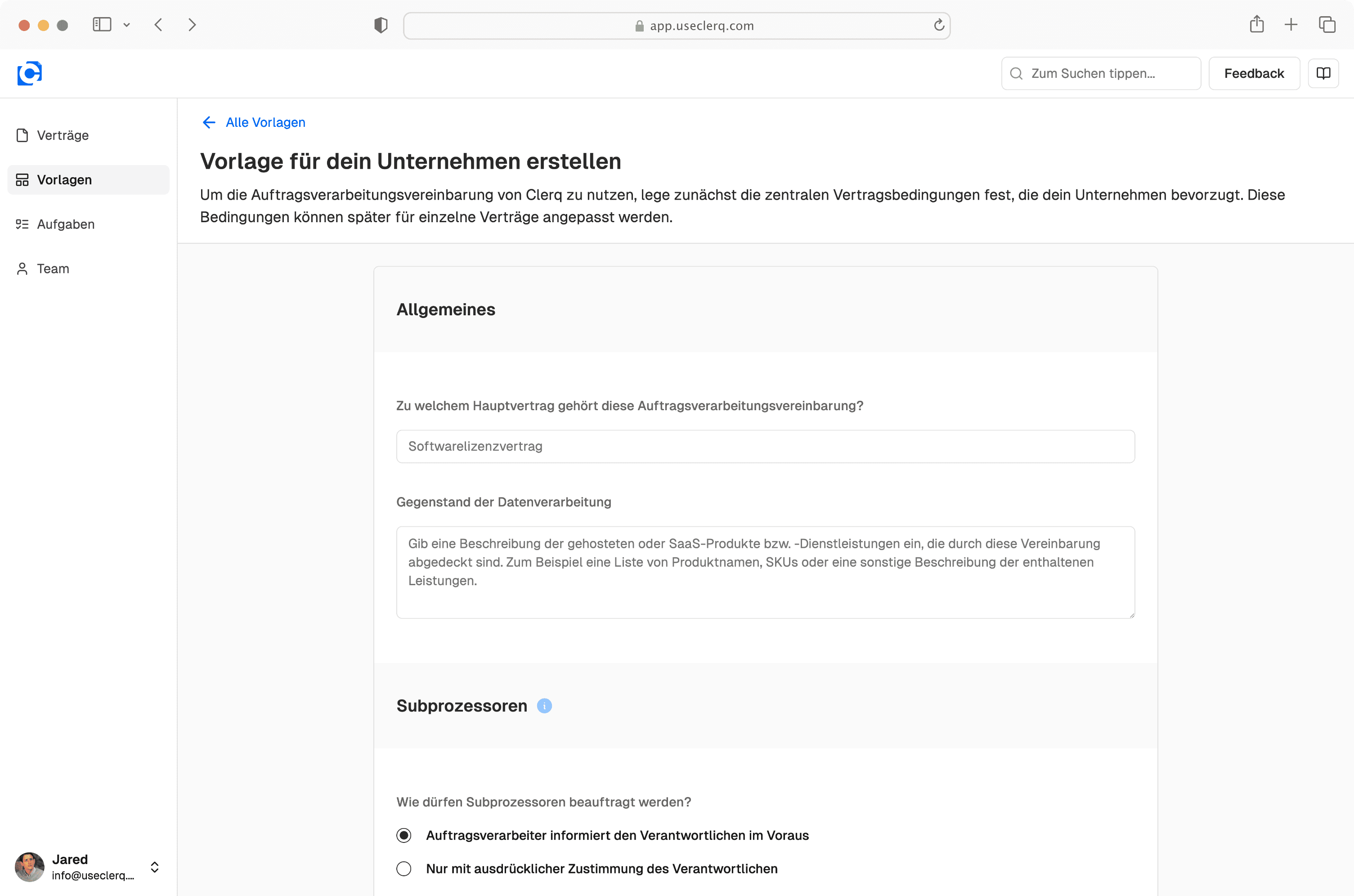Viewport: 1354px width, 896px height.
Task: Select 'Nur mit ausdrücklicher Zustimmung des Verantwortlichen'
Action: tap(404, 869)
